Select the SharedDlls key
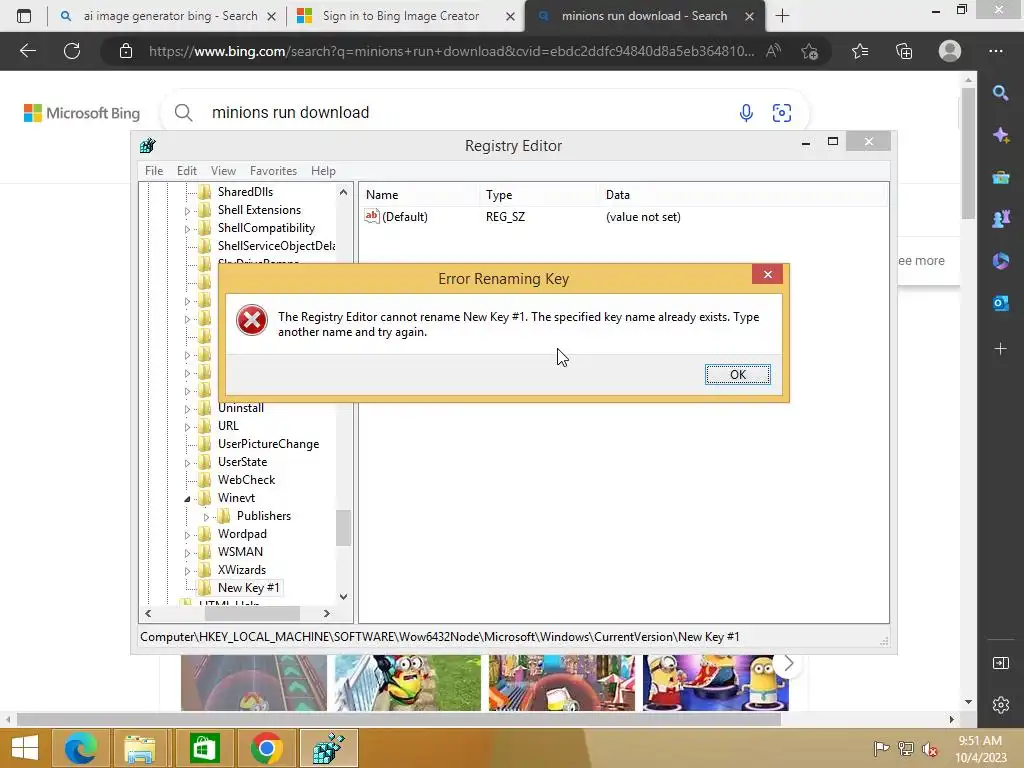 245,191
